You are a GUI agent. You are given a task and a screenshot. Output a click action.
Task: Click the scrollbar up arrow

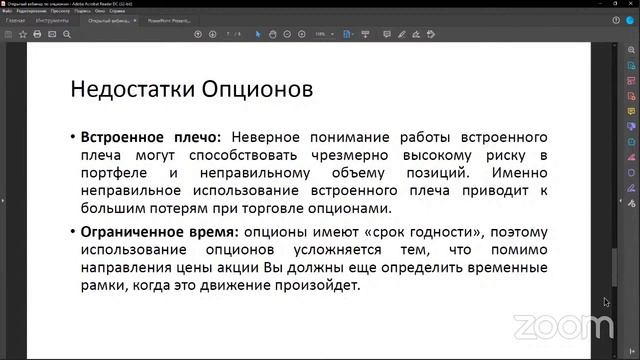pyautogui.click(x=614, y=45)
